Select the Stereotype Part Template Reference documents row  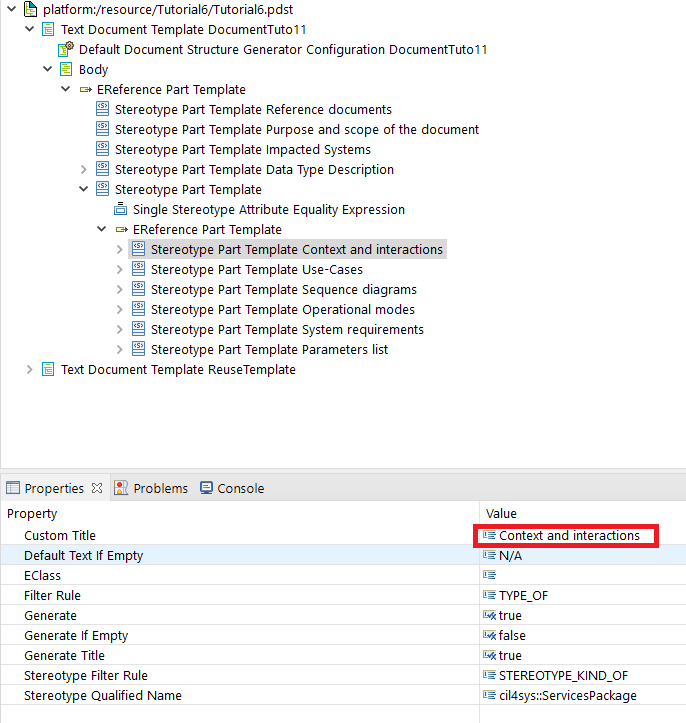(253, 109)
